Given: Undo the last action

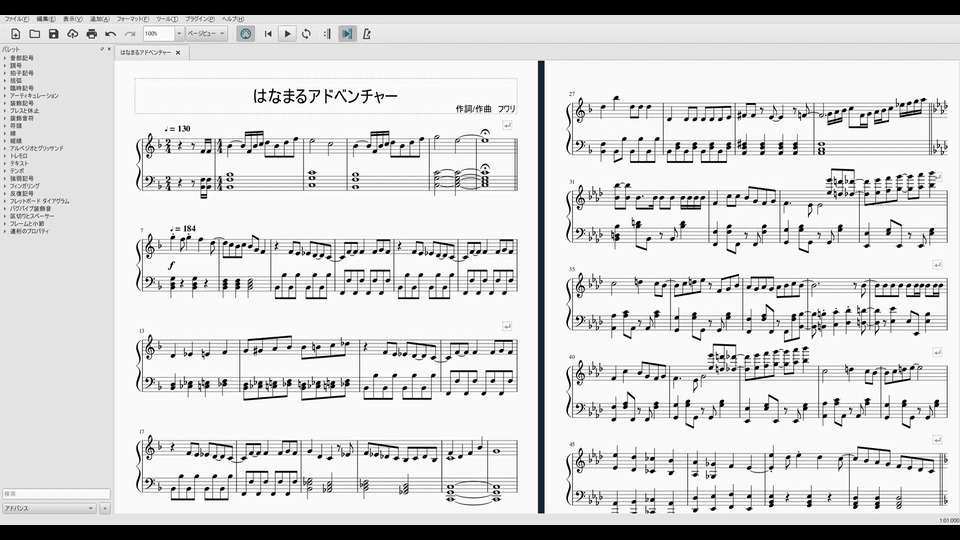Looking at the screenshot, I should point(111,34).
